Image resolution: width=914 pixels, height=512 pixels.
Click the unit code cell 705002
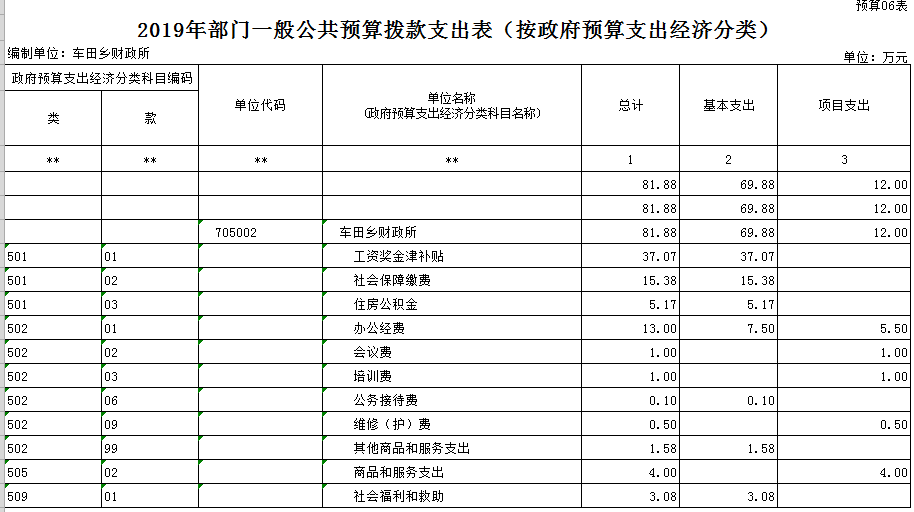click(x=236, y=233)
